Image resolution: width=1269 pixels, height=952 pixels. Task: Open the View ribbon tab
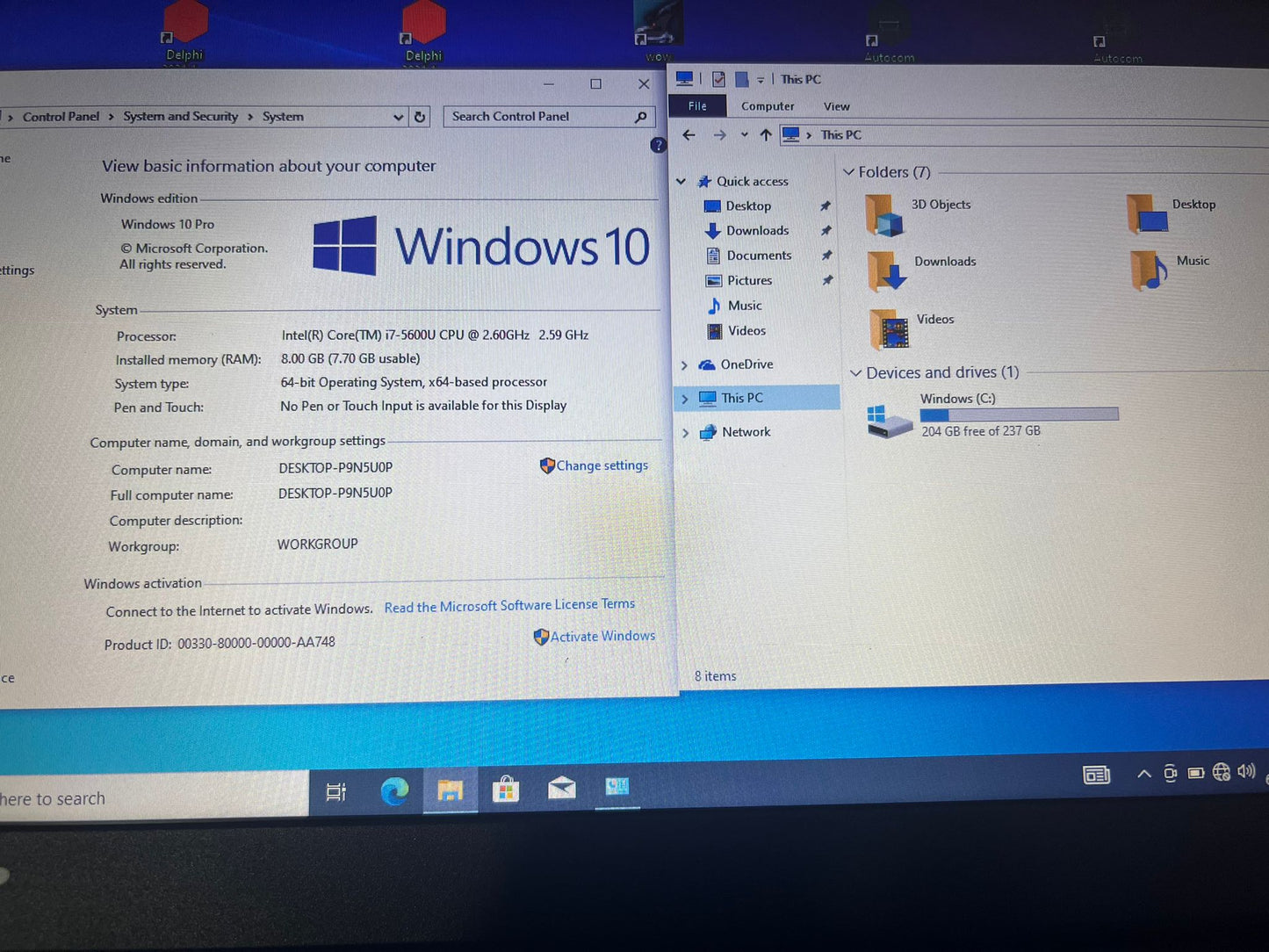coord(837,106)
